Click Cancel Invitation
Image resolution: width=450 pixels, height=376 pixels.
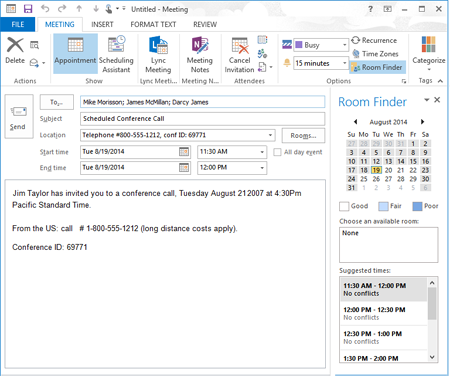coord(239,53)
